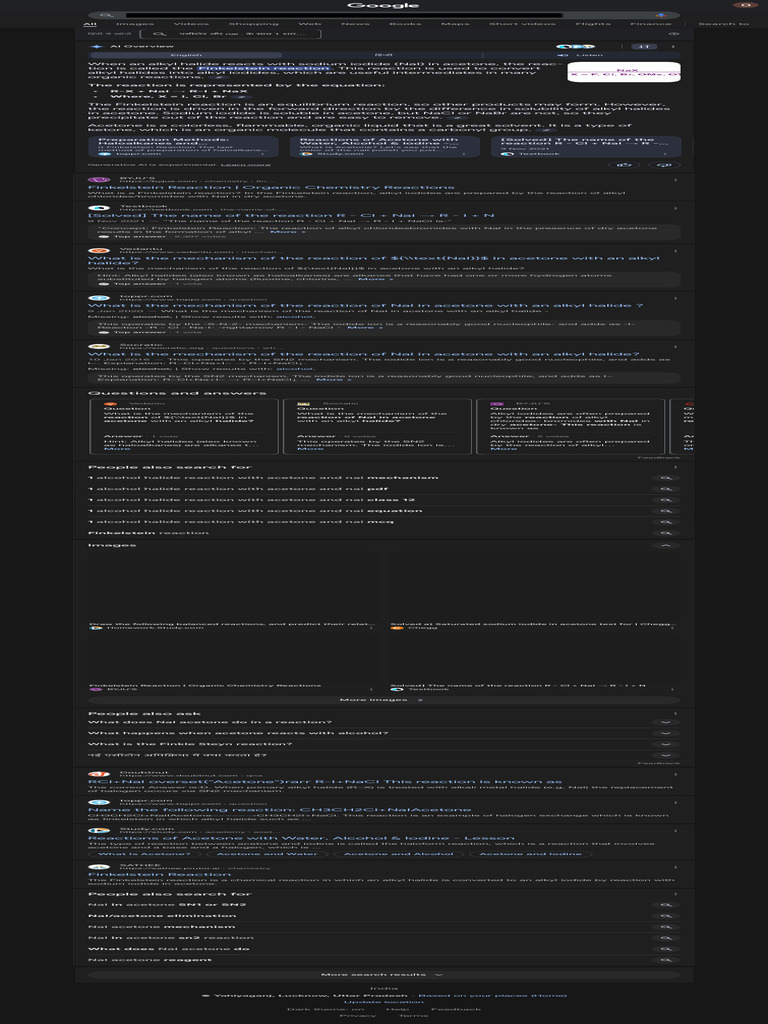Image resolution: width=768 pixels, height=1024 pixels.
Task: Expand 'More search results'
Action: tap(383, 974)
